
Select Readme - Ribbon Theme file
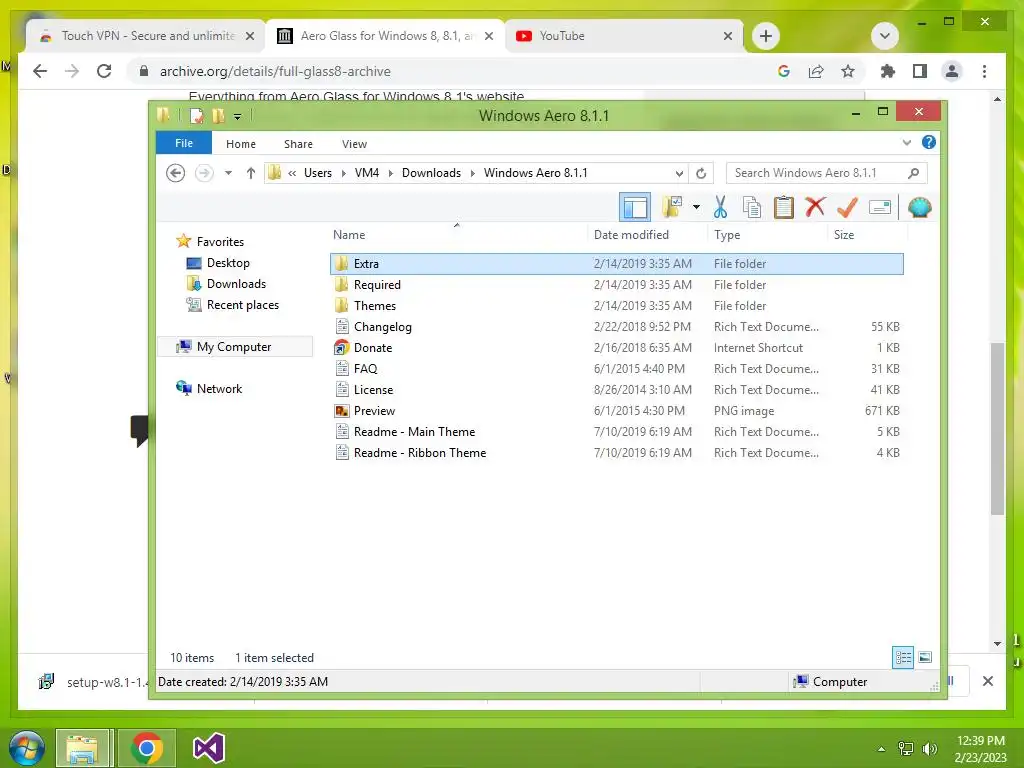pos(616,453)
